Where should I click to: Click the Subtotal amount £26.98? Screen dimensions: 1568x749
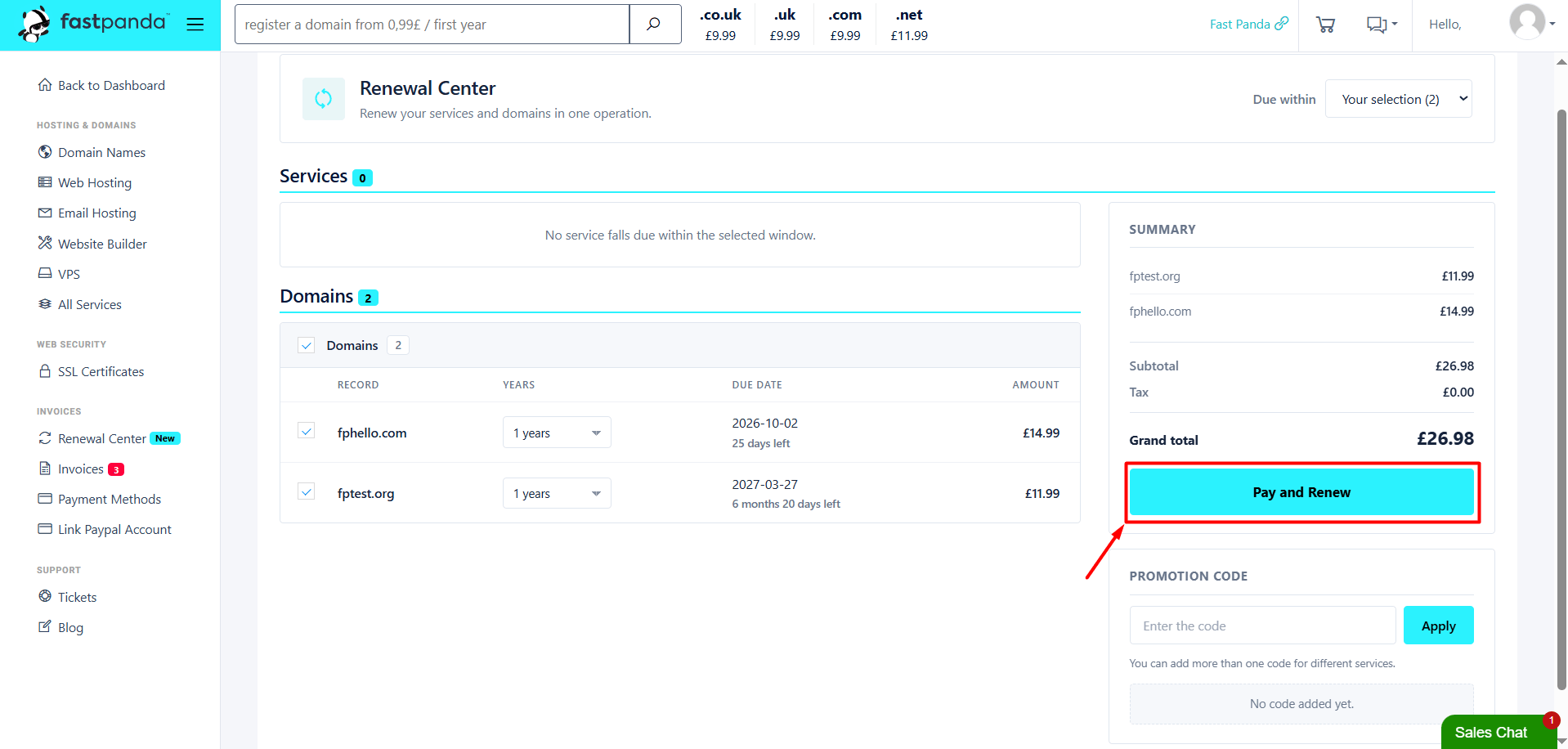[x=1454, y=366]
